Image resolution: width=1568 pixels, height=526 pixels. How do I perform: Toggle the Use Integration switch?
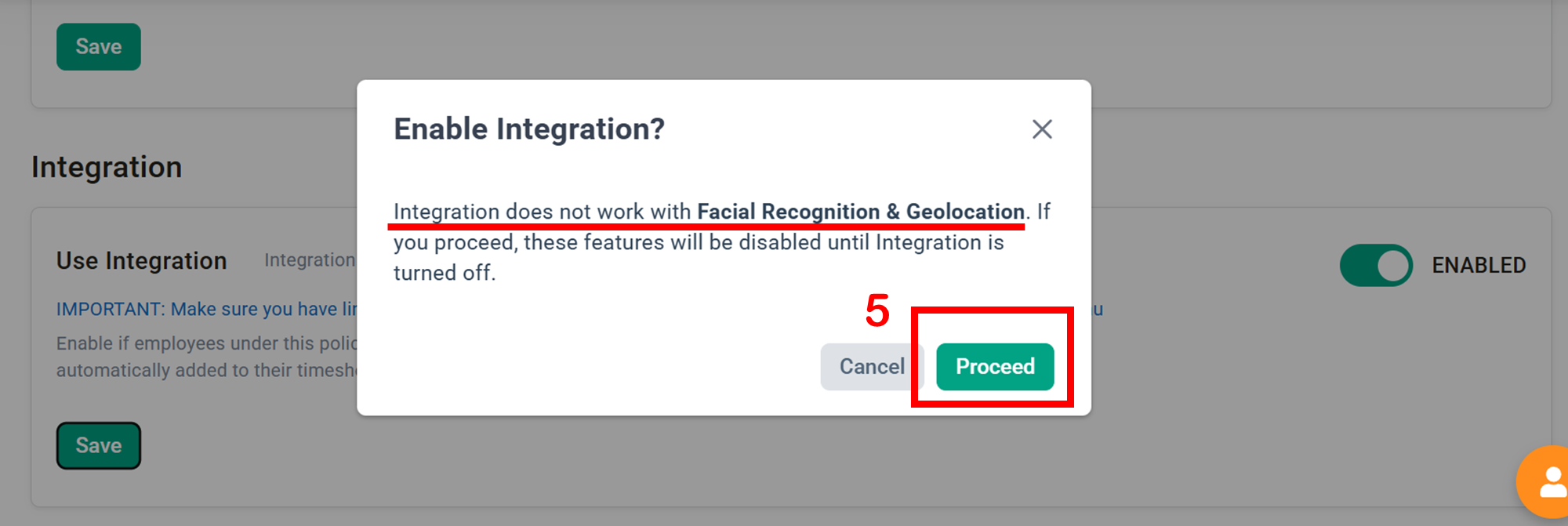(1376, 266)
